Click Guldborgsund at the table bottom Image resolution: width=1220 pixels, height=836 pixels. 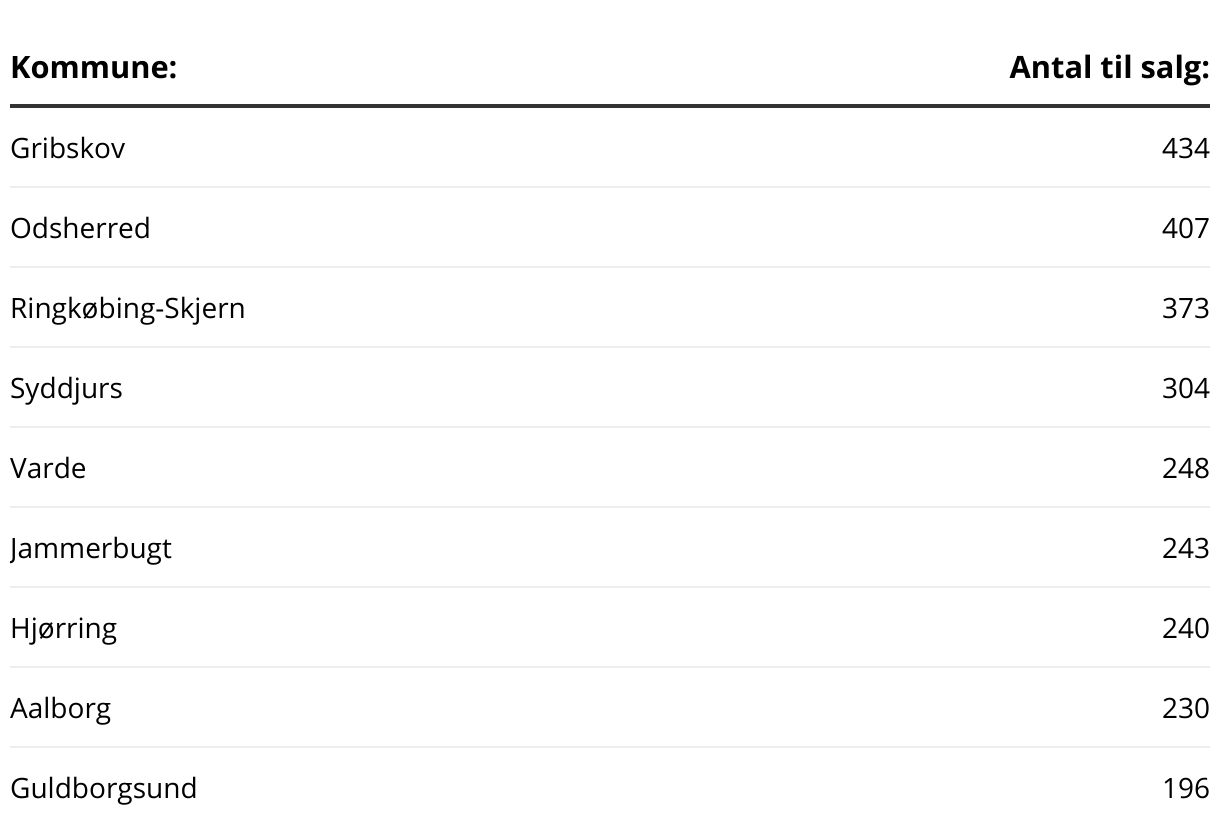tap(104, 788)
